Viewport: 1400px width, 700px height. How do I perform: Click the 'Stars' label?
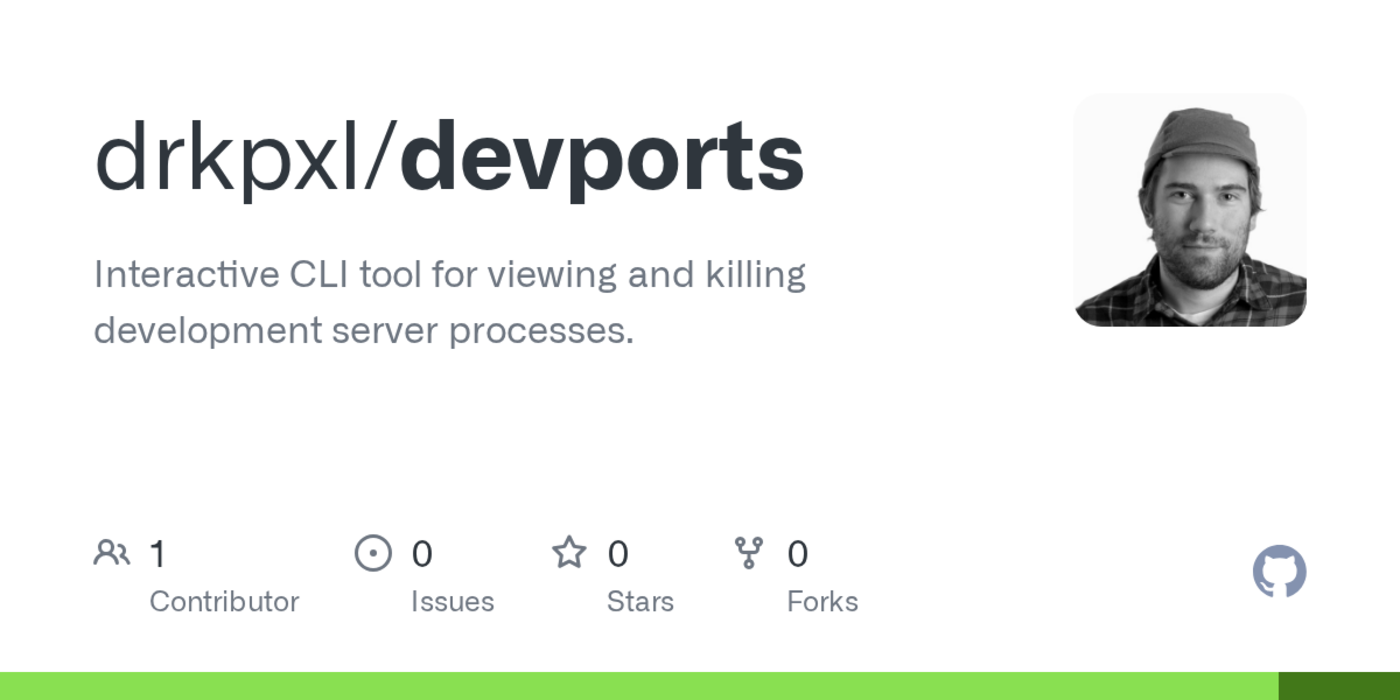point(640,602)
